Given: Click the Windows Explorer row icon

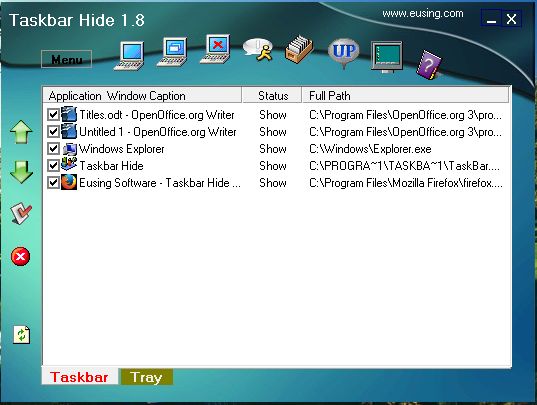Looking at the screenshot, I should coord(70,149).
